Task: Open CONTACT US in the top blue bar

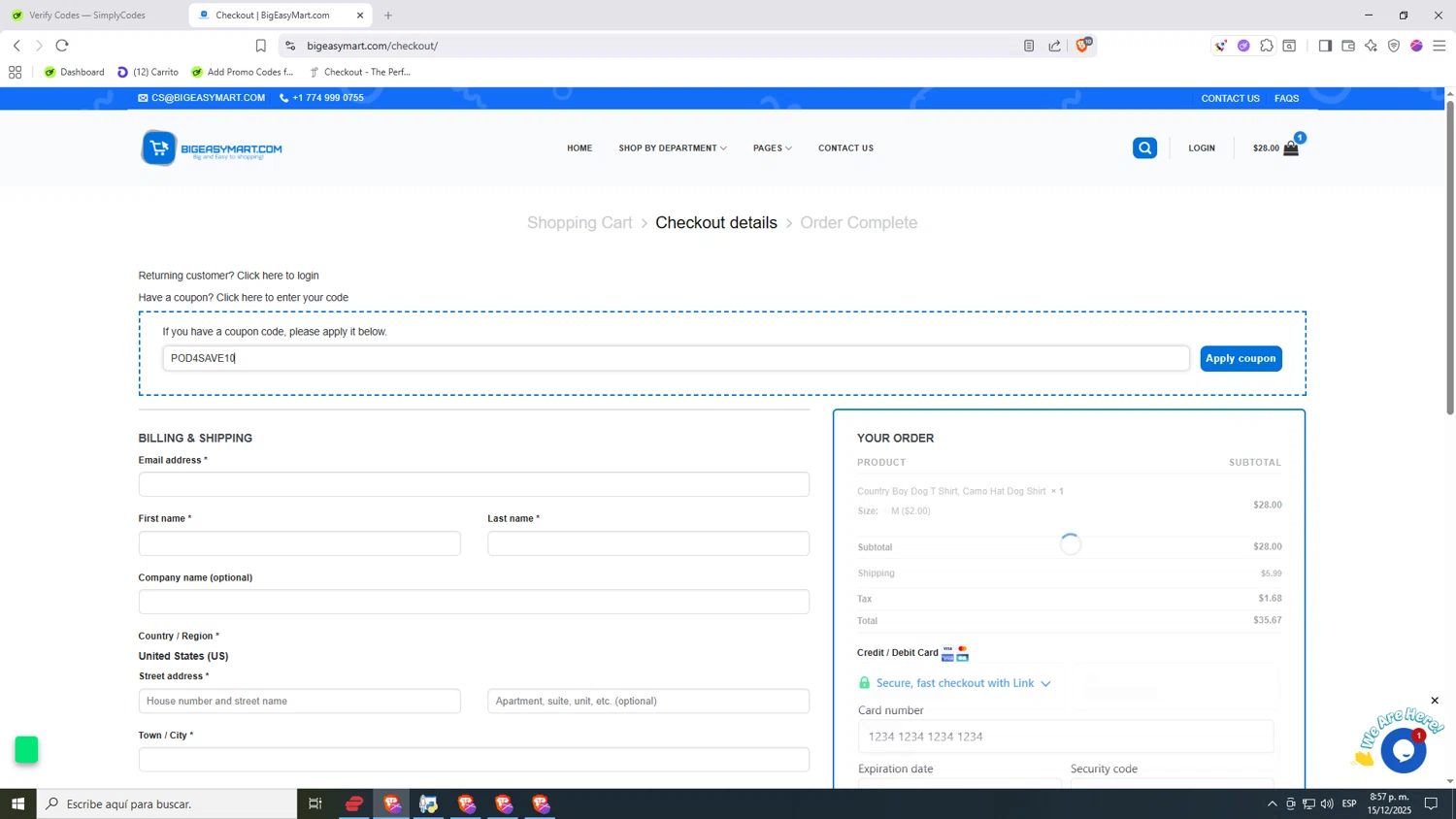Action: (1230, 98)
